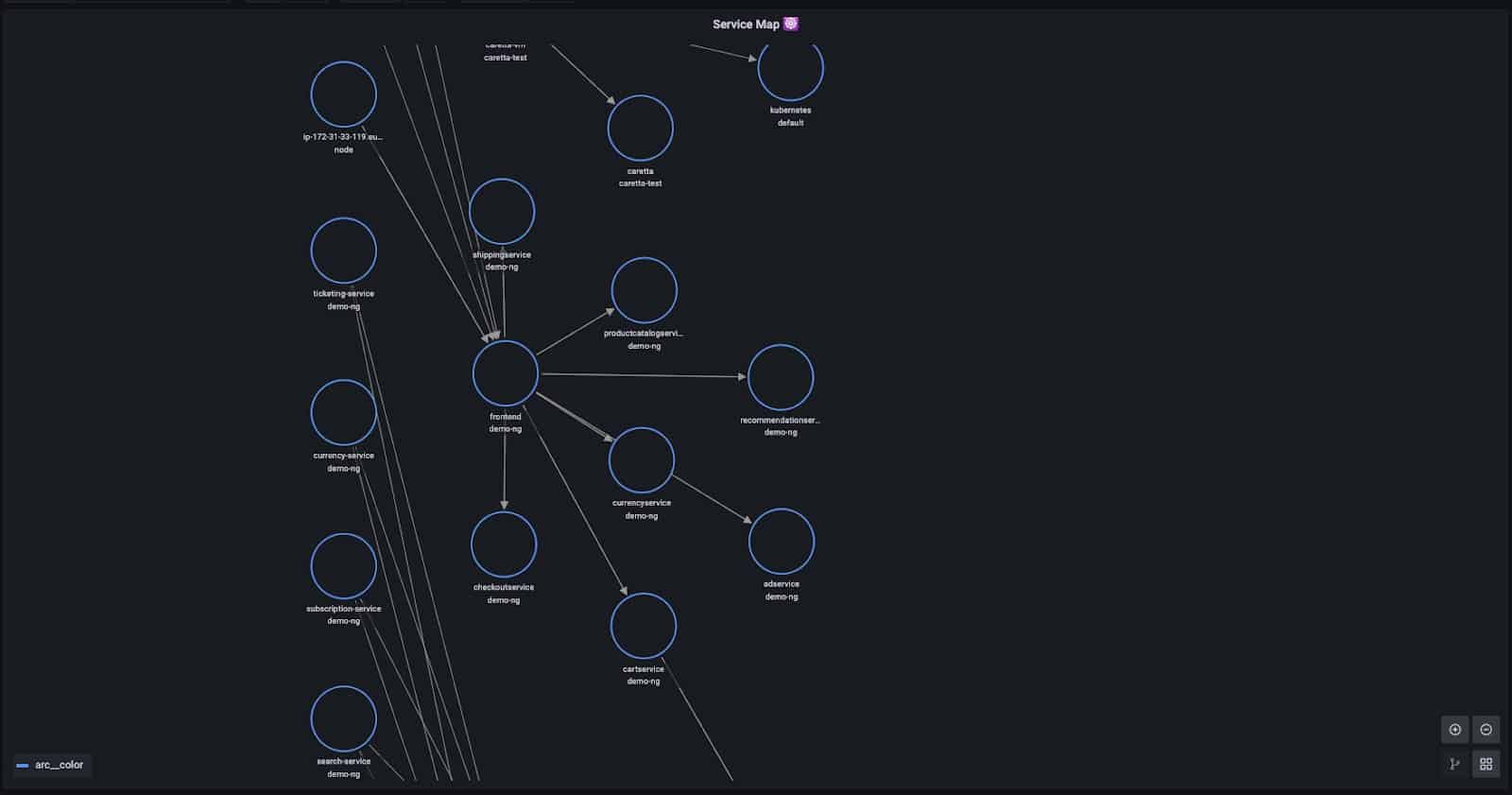Click the 'kubernetes' label text

pyautogui.click(x=791, y=111)
